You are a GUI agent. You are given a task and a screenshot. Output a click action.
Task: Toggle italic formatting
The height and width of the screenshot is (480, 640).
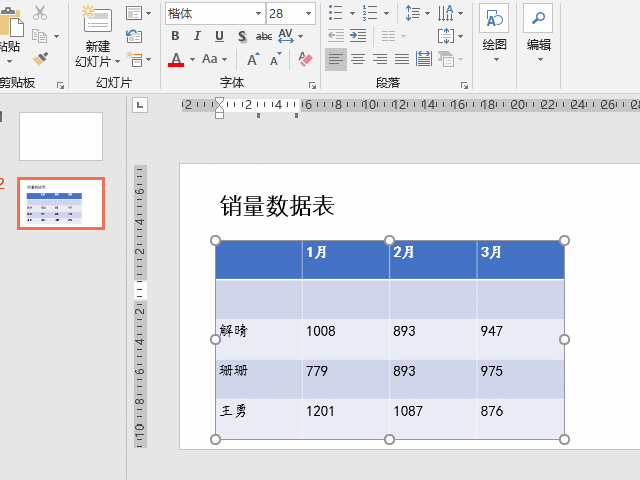click(x=197, y=36)
